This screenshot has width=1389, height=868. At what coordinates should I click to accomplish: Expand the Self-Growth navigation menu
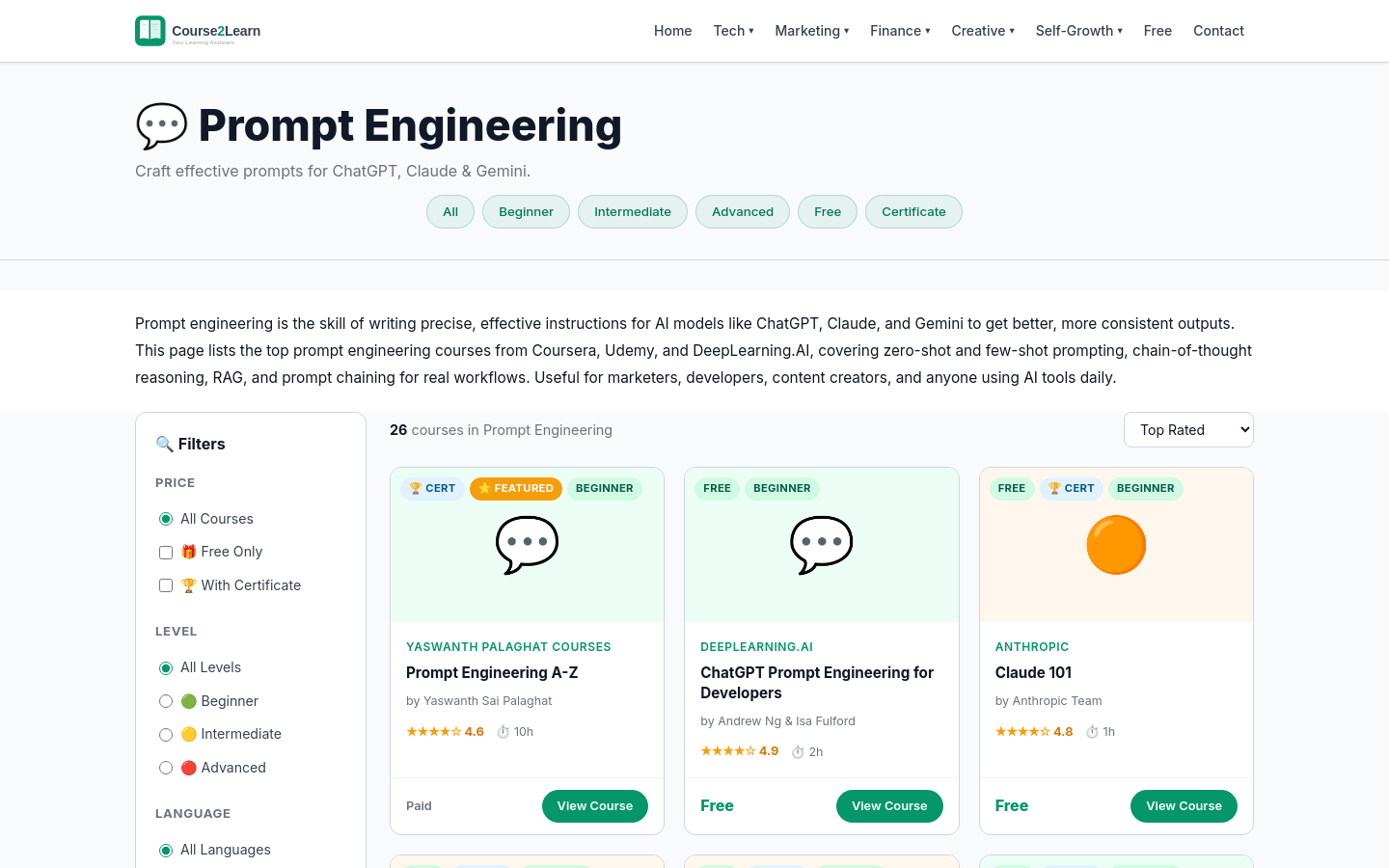1079,31
